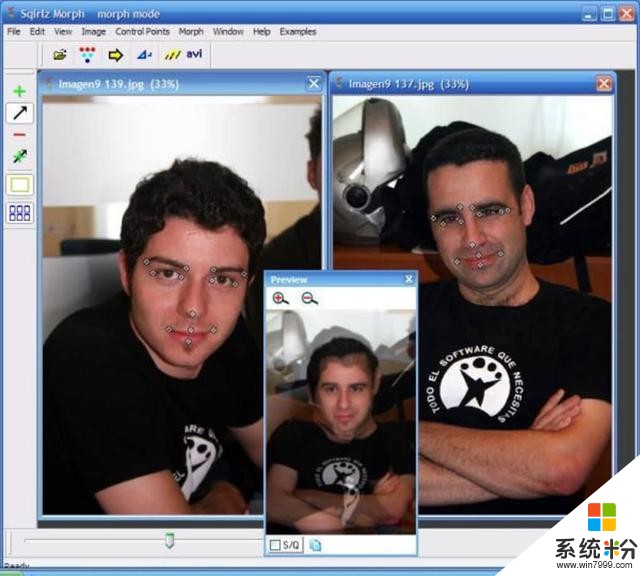Click the yellow rectangle frame tool

point(20,185)
